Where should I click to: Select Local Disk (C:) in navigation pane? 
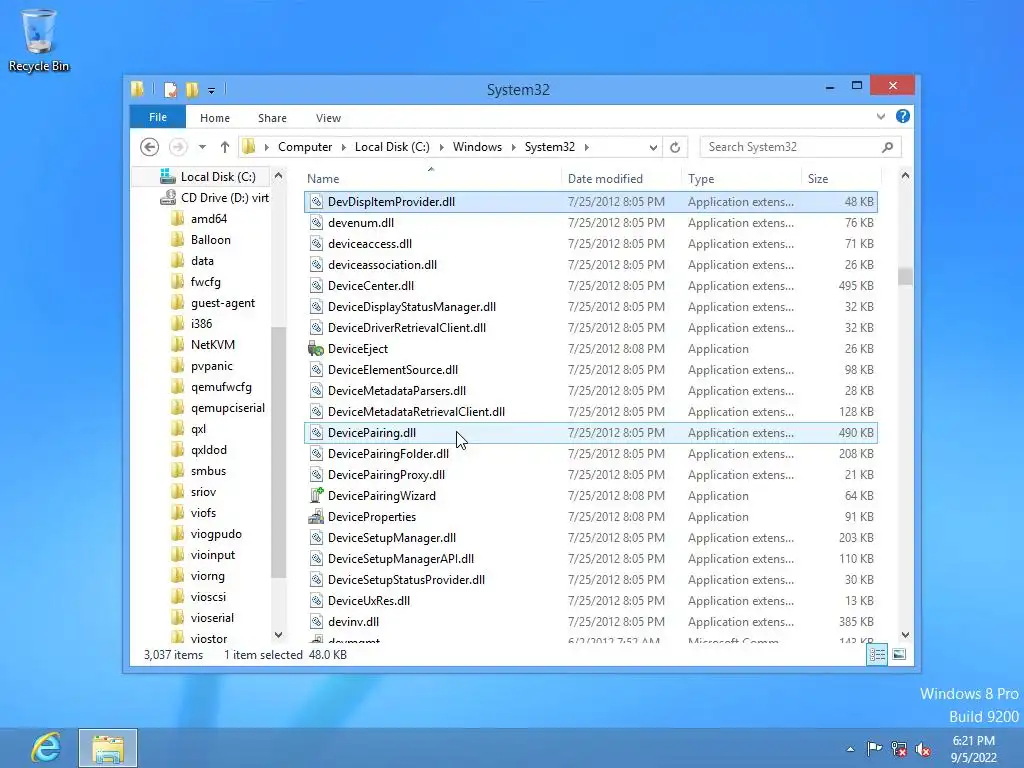217,176
